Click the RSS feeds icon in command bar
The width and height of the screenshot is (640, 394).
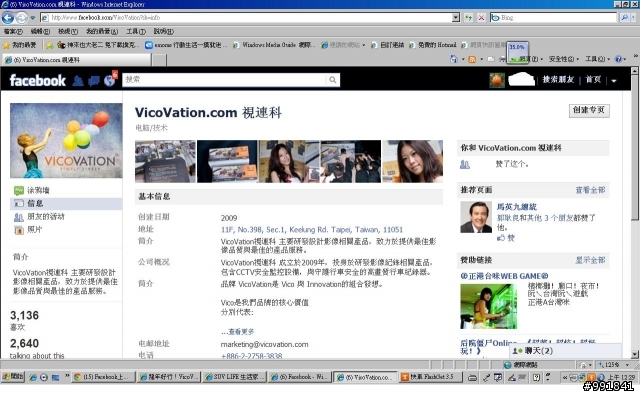point(472,59)
